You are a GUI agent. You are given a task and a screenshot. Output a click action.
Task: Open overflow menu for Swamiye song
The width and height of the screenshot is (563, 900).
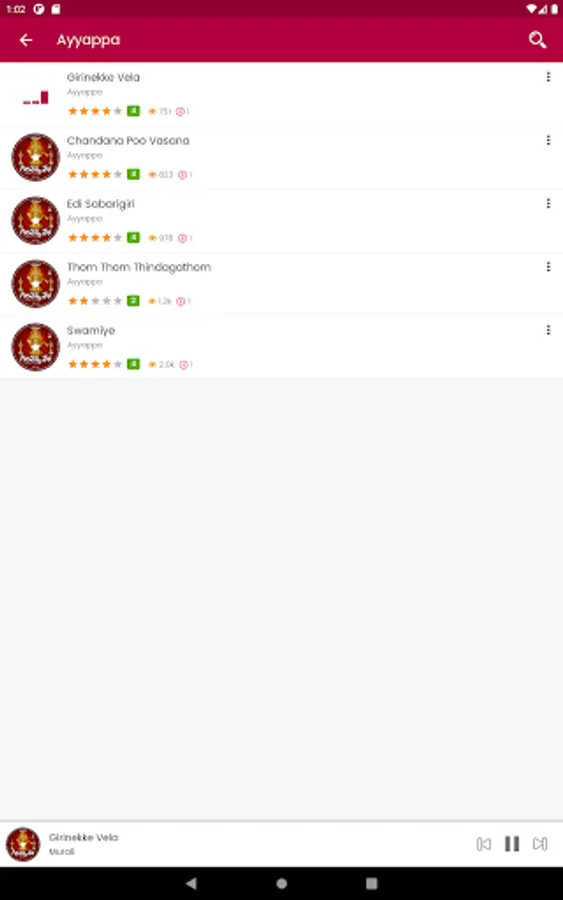(x=548, y=330)
